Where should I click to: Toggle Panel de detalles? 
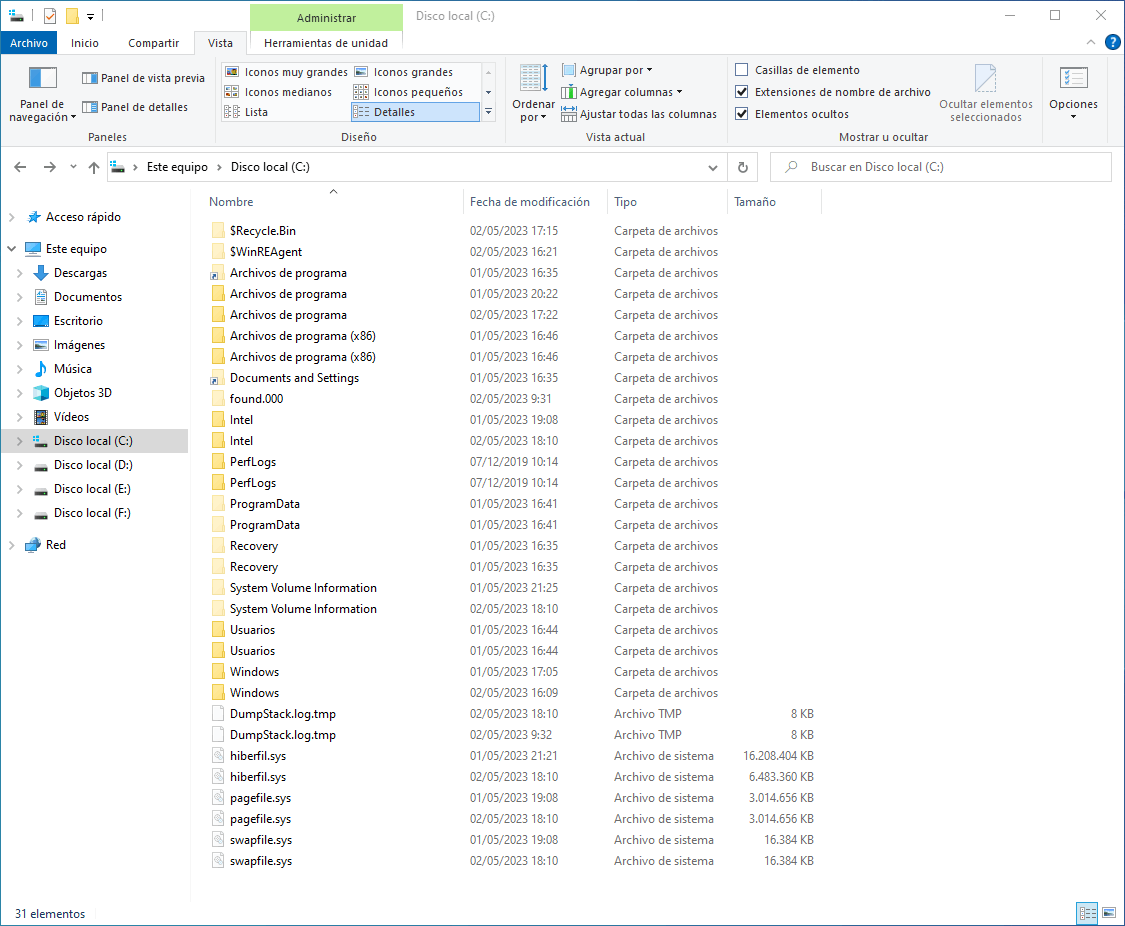135,107
